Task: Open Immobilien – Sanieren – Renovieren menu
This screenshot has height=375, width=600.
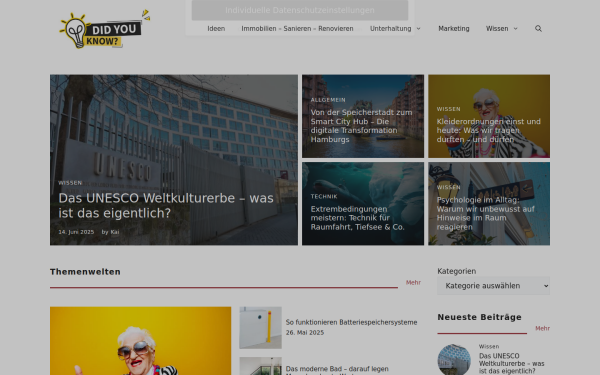Action: click(297, 29)
